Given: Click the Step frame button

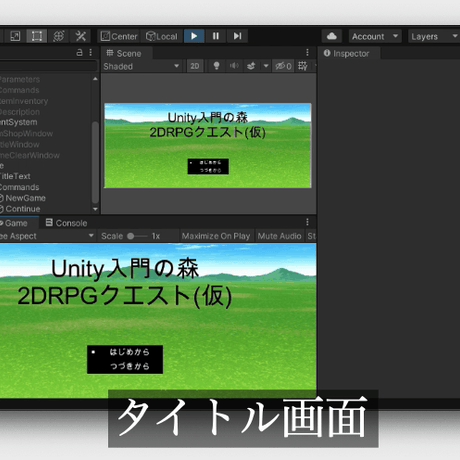Looking at the screenshot, I should (237, 36).
